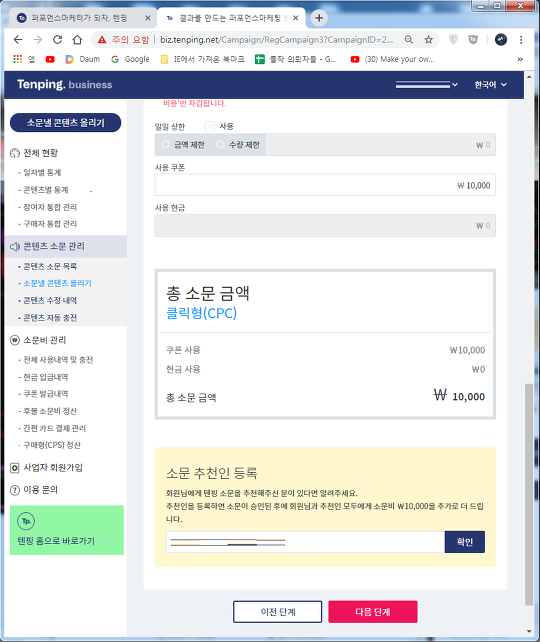Select the 금액 제한 radio button
Screen dimensions: 540x642
coord(165,145)
